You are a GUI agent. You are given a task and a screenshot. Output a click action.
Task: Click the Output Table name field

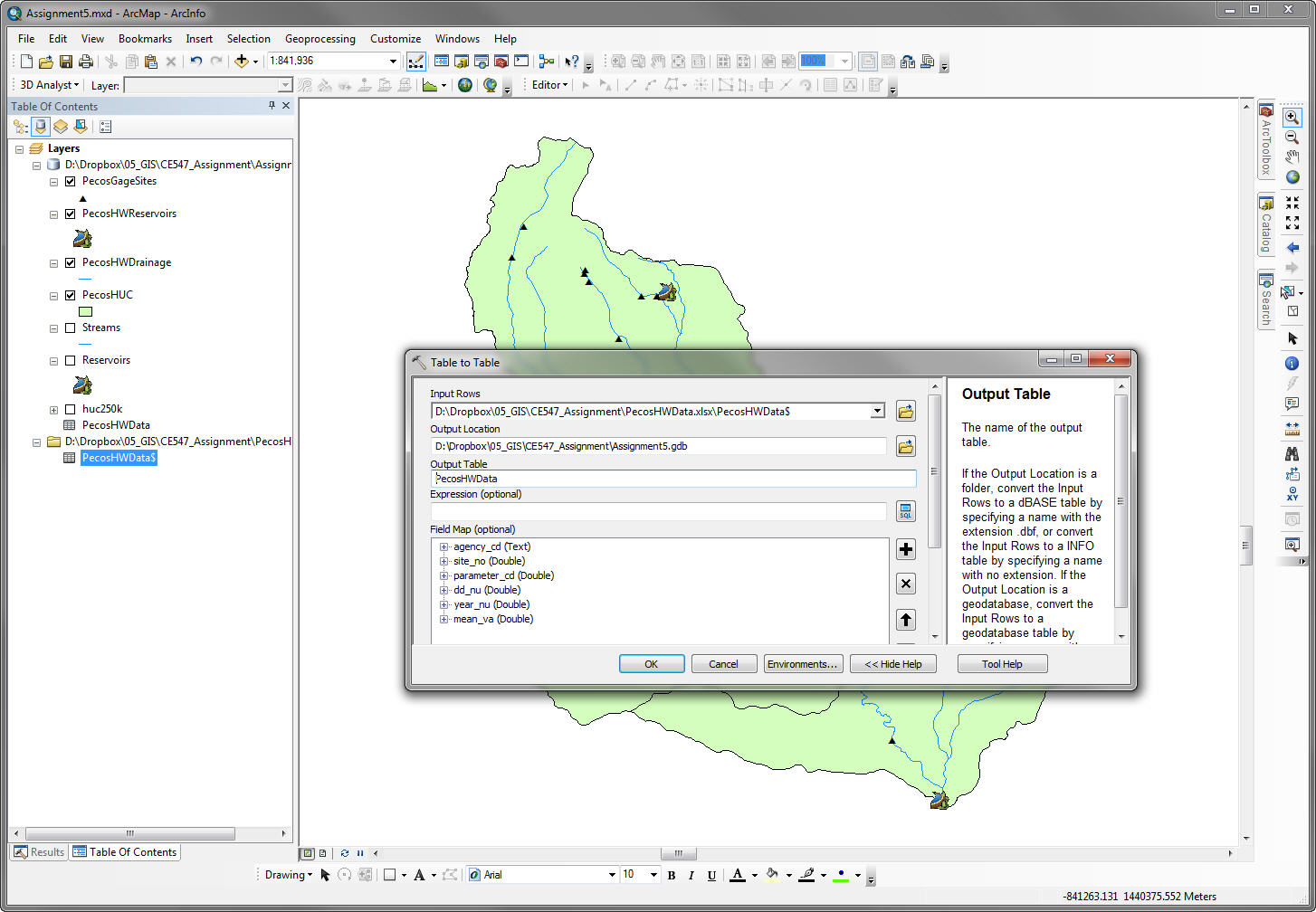673,479
